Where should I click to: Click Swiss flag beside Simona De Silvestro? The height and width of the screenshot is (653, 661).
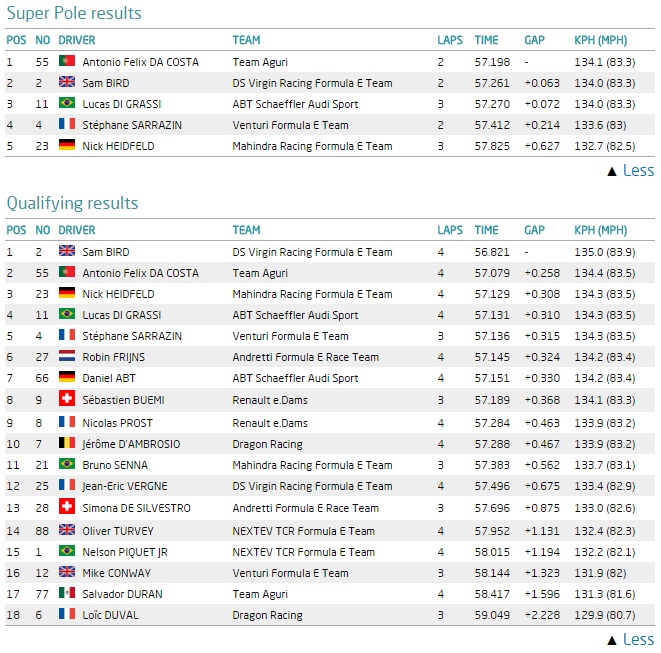pos(67,507)
